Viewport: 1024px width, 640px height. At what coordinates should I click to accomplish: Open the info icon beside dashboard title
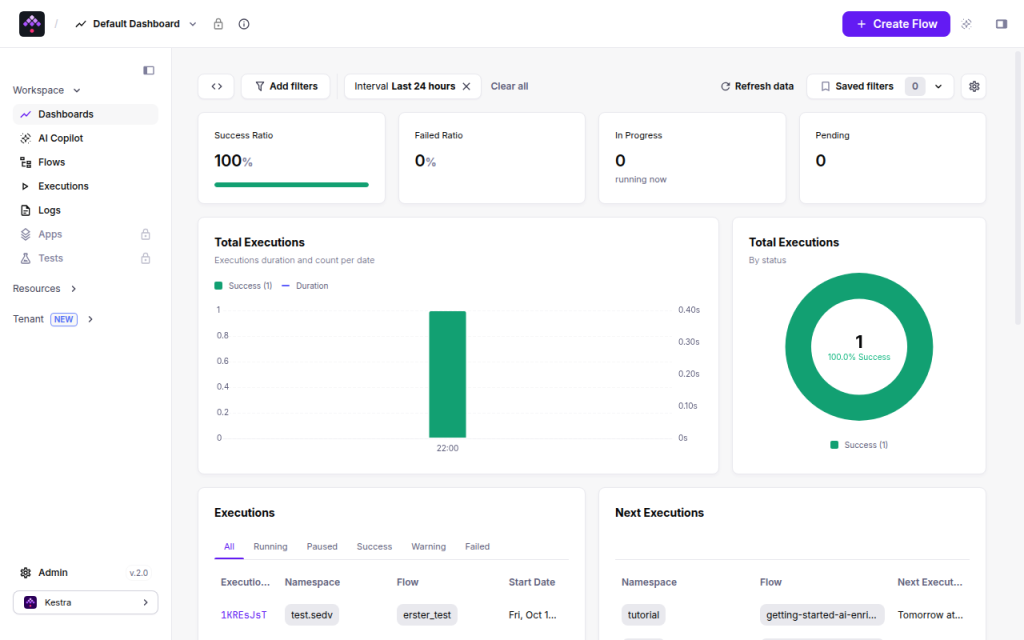click(x=244, y=24)
